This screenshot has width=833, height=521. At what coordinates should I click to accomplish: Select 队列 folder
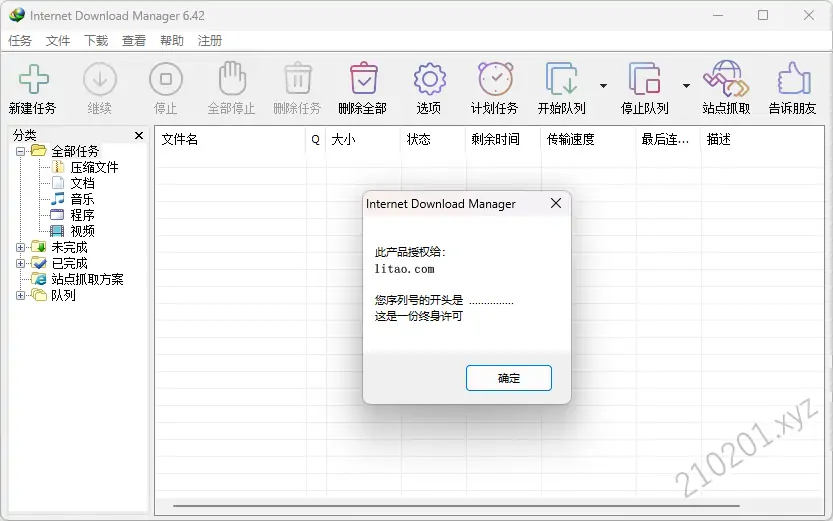[x=63, y=295]
